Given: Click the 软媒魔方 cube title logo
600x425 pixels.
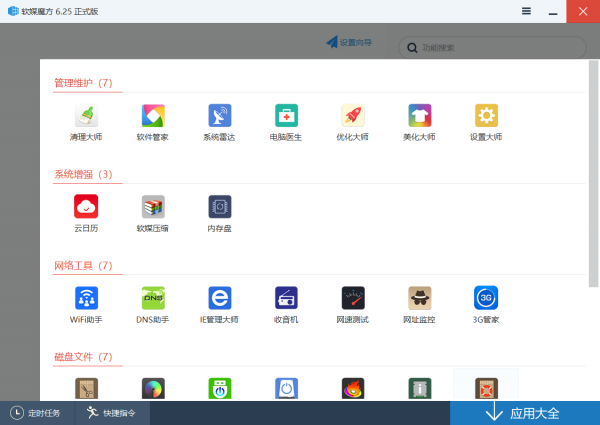Looking at the screenshot, I should click(x=13, y=11).
